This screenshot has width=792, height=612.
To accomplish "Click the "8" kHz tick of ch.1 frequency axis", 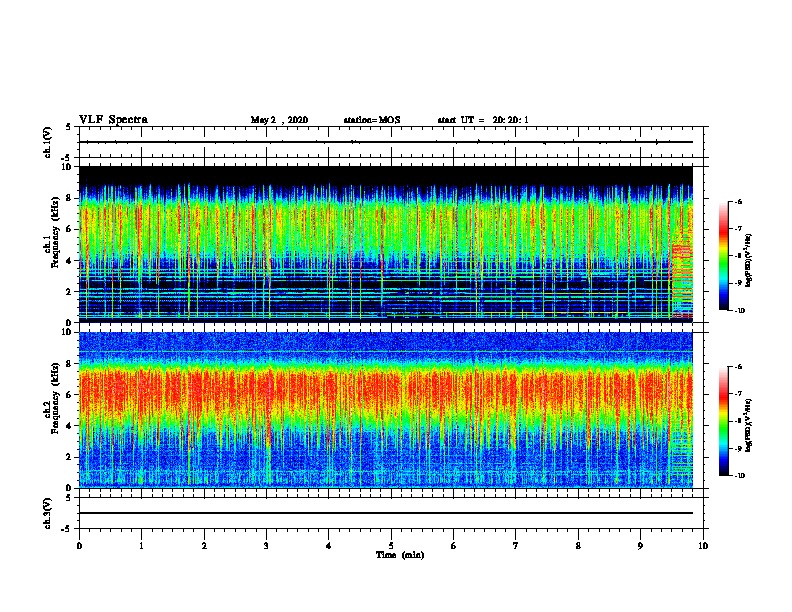I will (x=70, y=198).
